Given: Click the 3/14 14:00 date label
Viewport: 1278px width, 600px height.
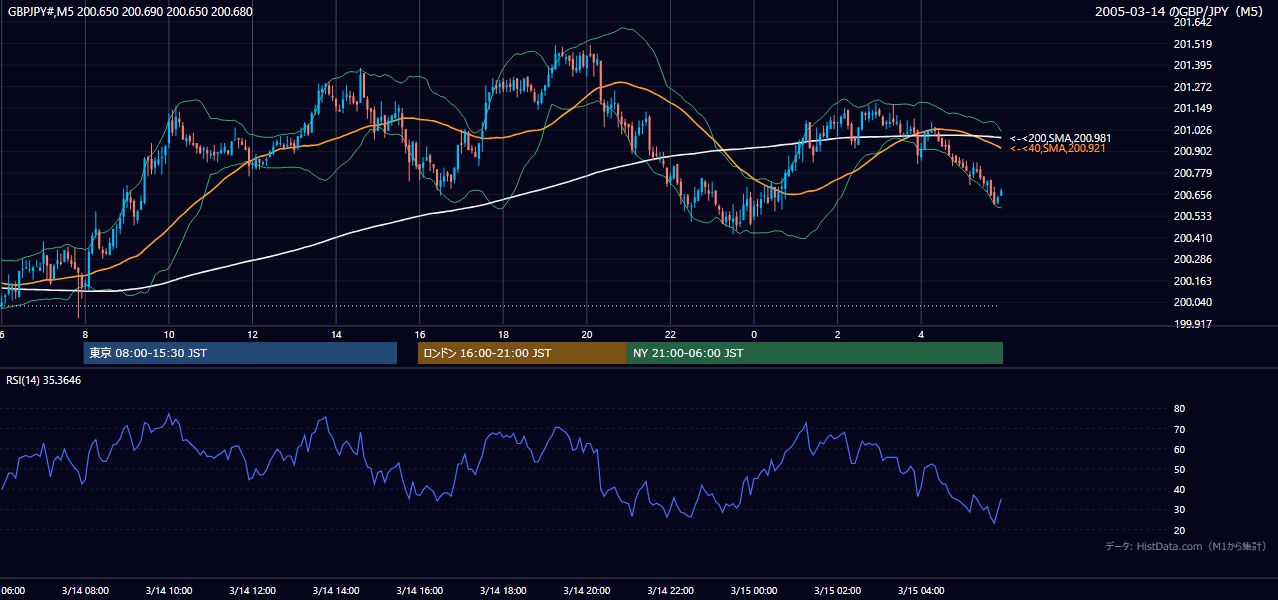Looking at the screenshot, I should click(336, 591).
